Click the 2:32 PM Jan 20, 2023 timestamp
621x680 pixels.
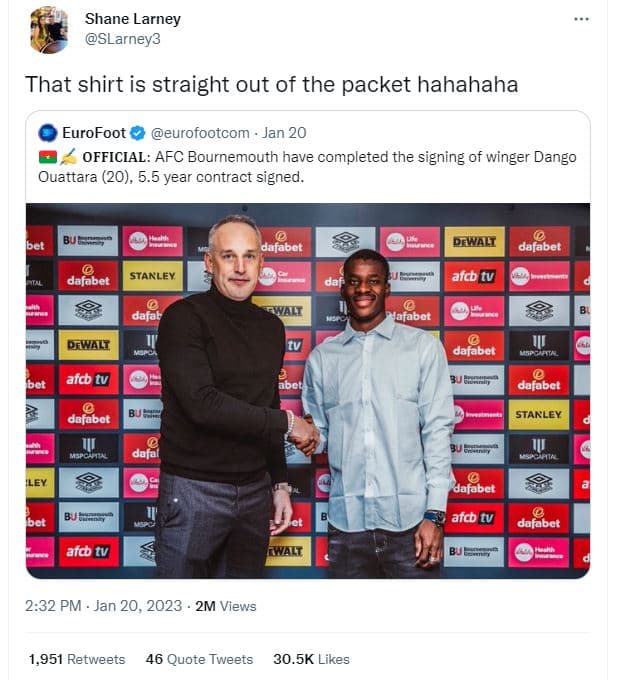pyautogui.click(x=103, y=606)
